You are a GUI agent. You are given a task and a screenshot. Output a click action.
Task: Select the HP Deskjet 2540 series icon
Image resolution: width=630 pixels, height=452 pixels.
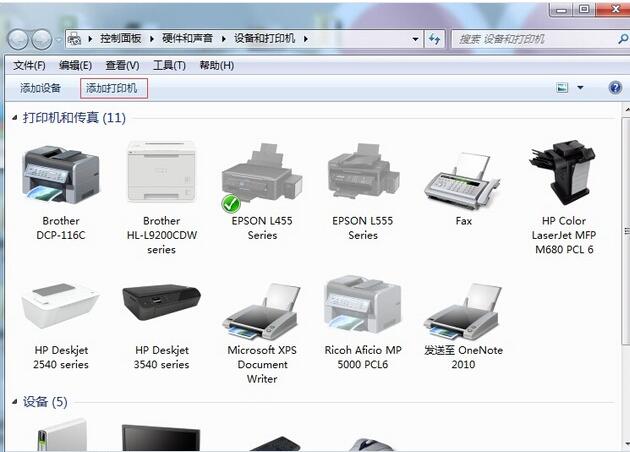coord(60,305)
